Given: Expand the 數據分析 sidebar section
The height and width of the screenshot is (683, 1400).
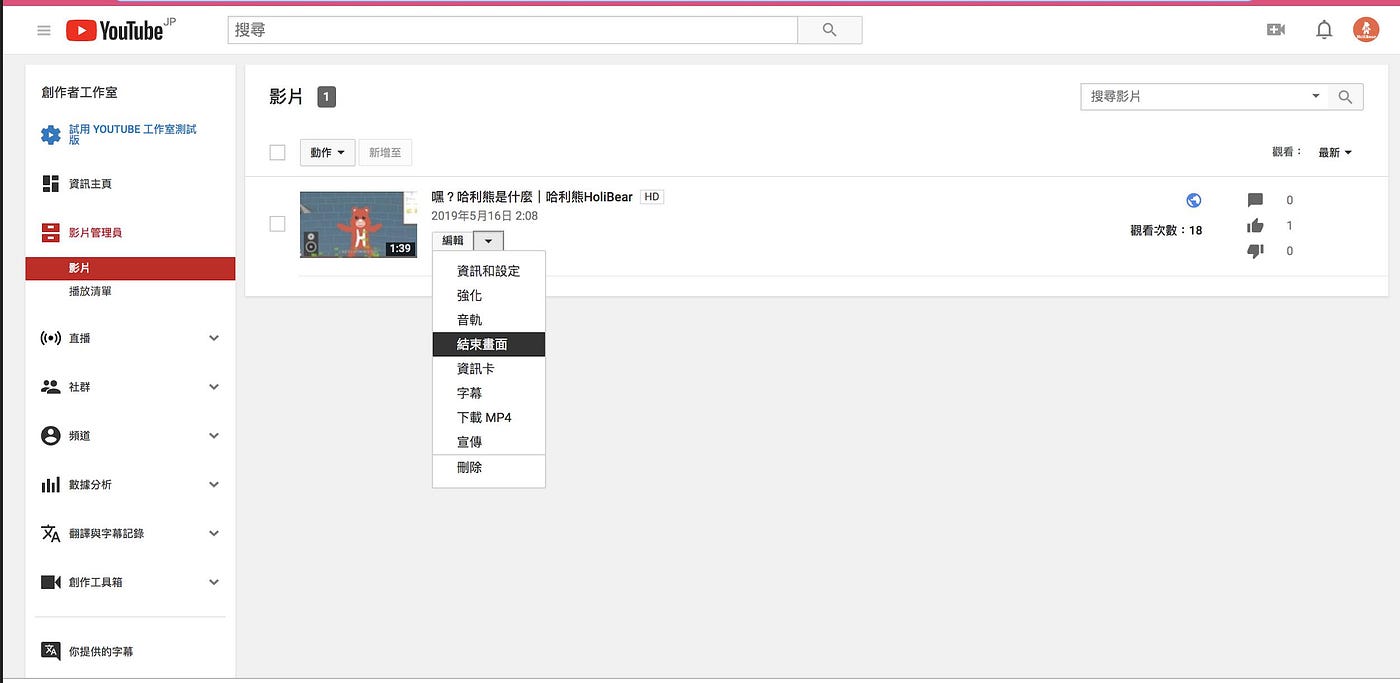Looking at the screenshot, I should (213, 485).
